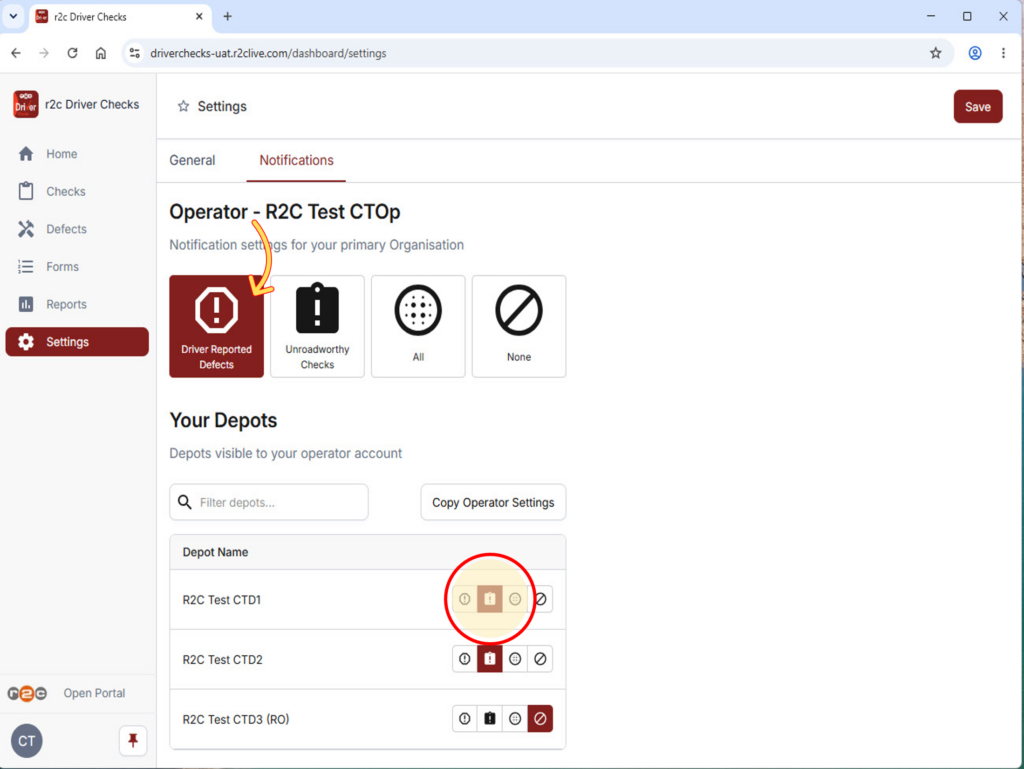The image size is (1024, 769).
Task: Set R2C Test CTD1 notifications to none
Action: click(540, 599)
